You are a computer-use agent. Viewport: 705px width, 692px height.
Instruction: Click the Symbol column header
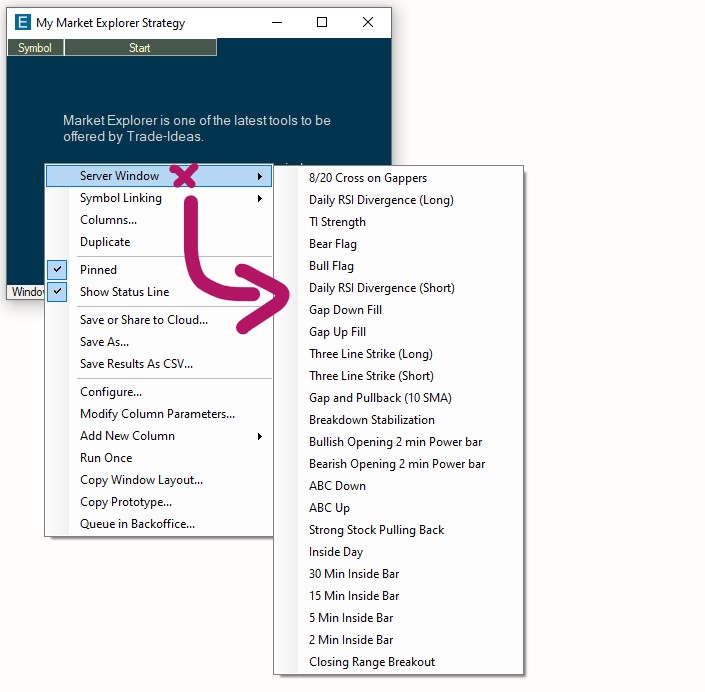coord(35,48)
